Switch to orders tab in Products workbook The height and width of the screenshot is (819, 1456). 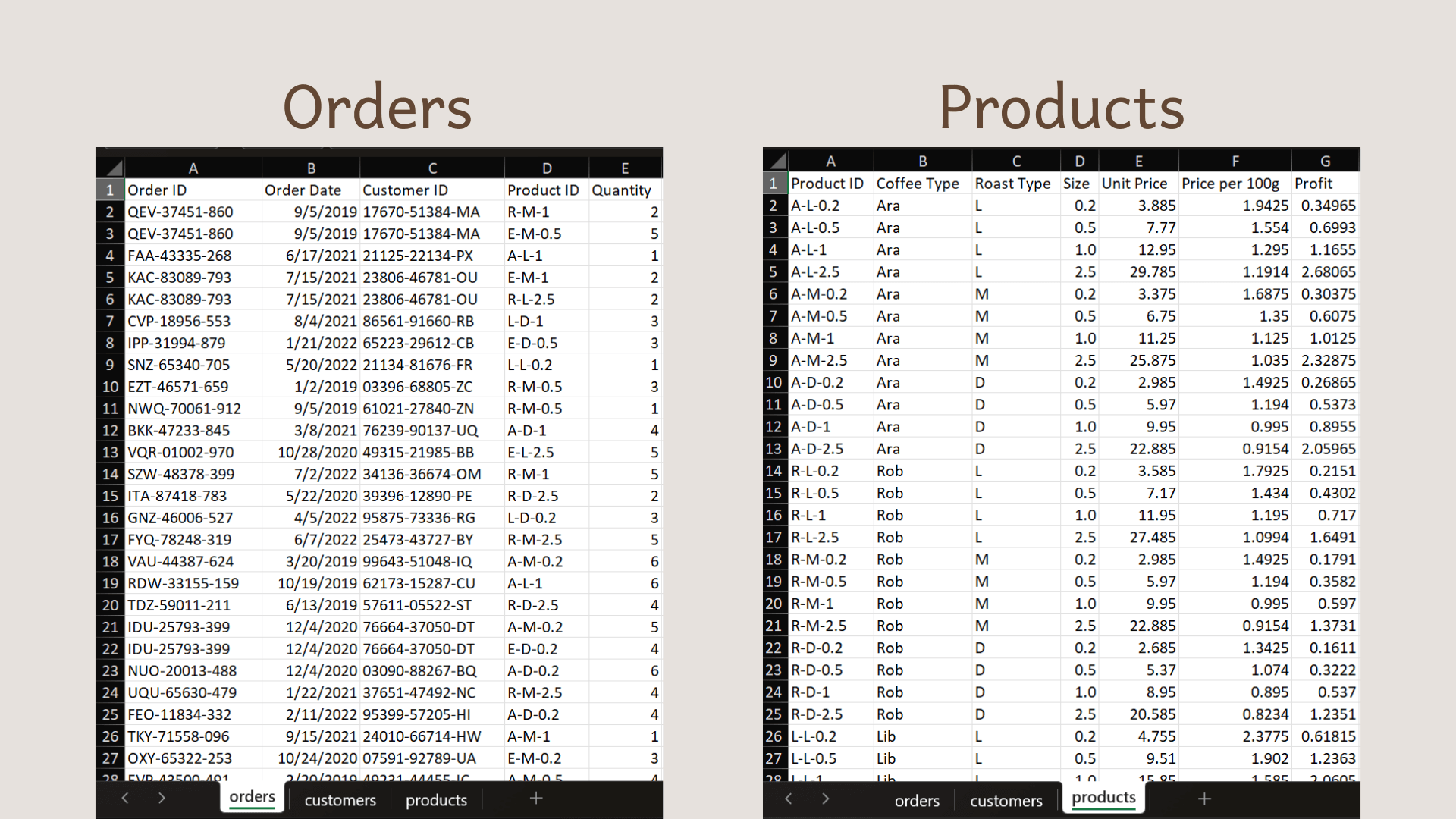917,801
